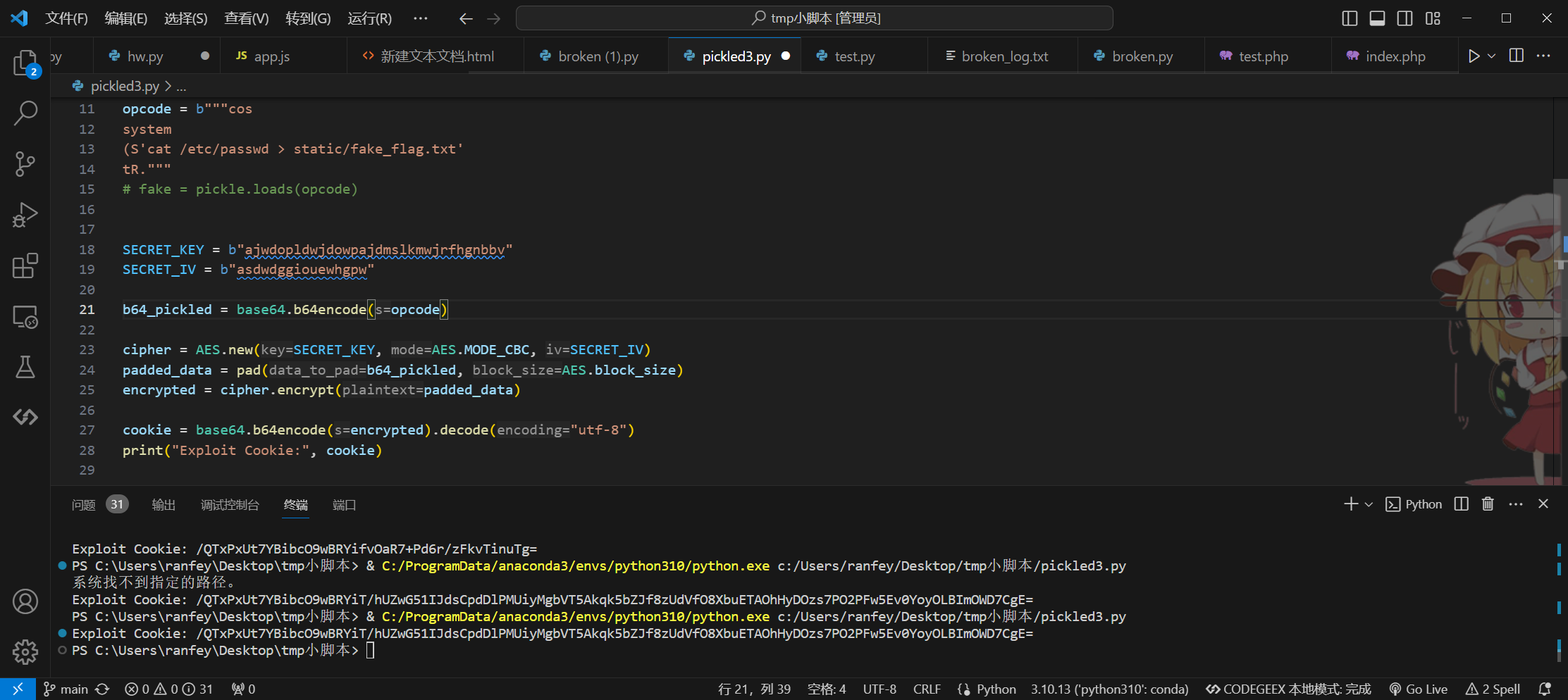Toggle primary sidebar layout button
1568x700 pixels.
1350,18
